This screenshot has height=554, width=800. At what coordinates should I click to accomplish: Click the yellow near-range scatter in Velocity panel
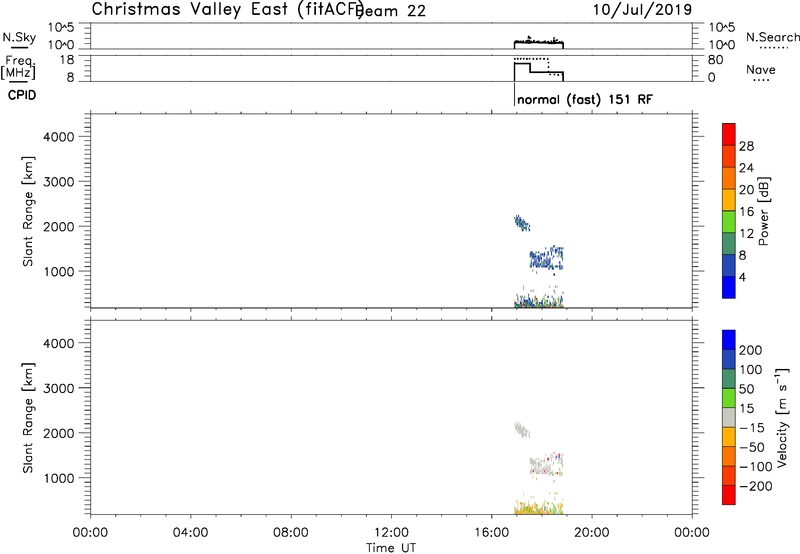(538, 507)
